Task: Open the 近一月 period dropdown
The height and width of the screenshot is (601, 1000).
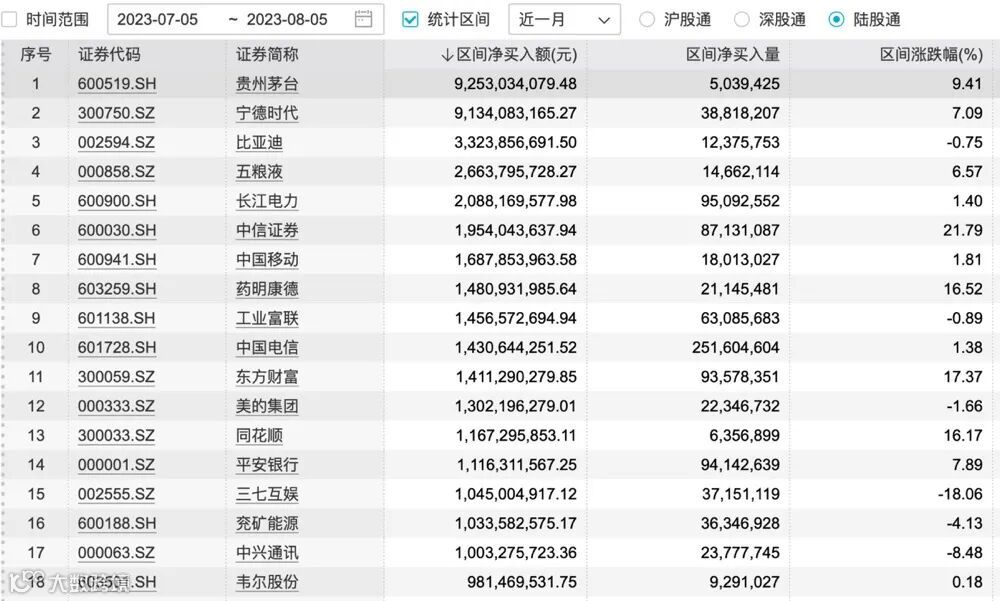Action: point(564,20)
